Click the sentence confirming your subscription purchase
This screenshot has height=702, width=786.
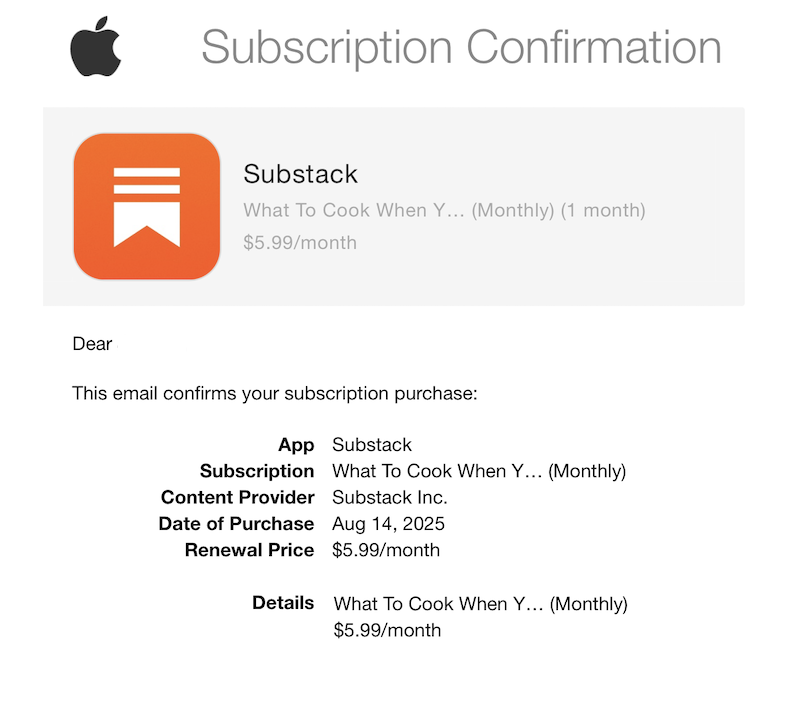point(275,394)
